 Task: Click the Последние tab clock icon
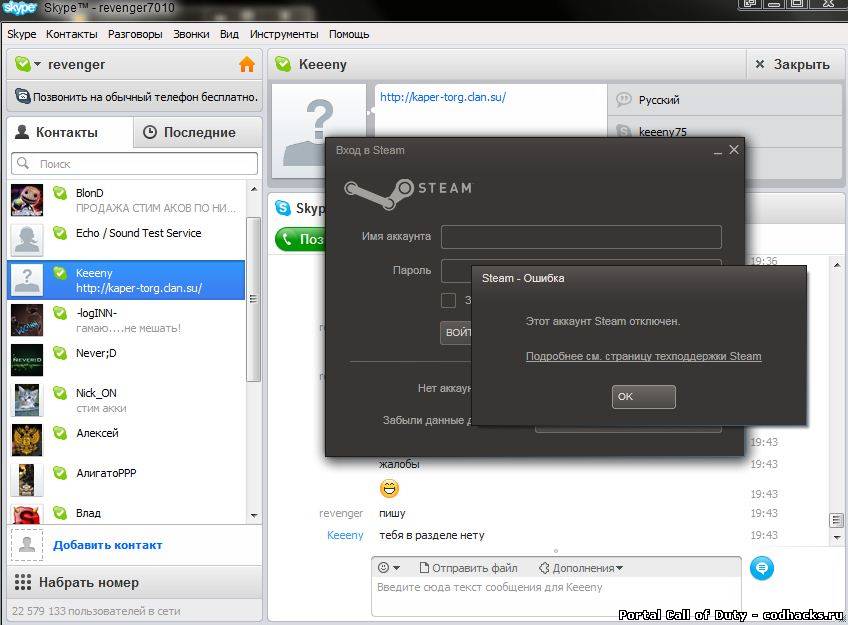click(150, 132)
